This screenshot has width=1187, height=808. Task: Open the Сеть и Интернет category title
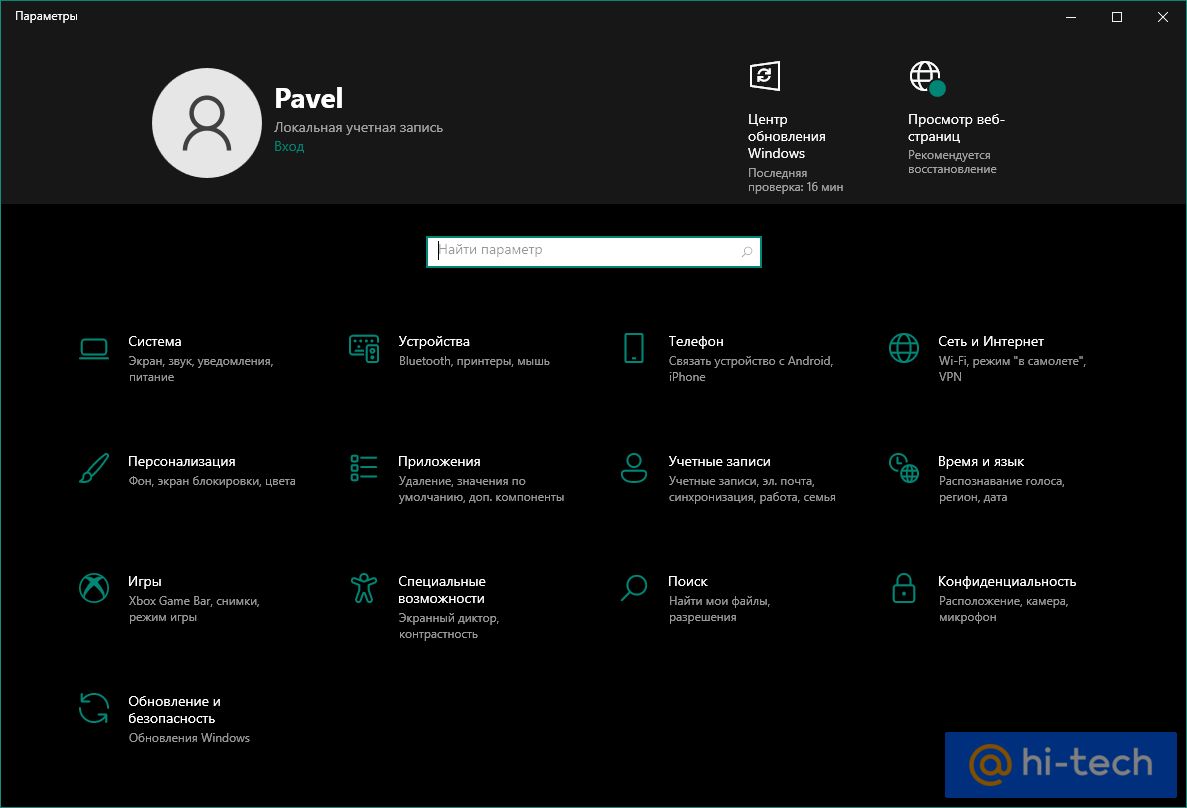pyautogui.click(x=991, y=342)
